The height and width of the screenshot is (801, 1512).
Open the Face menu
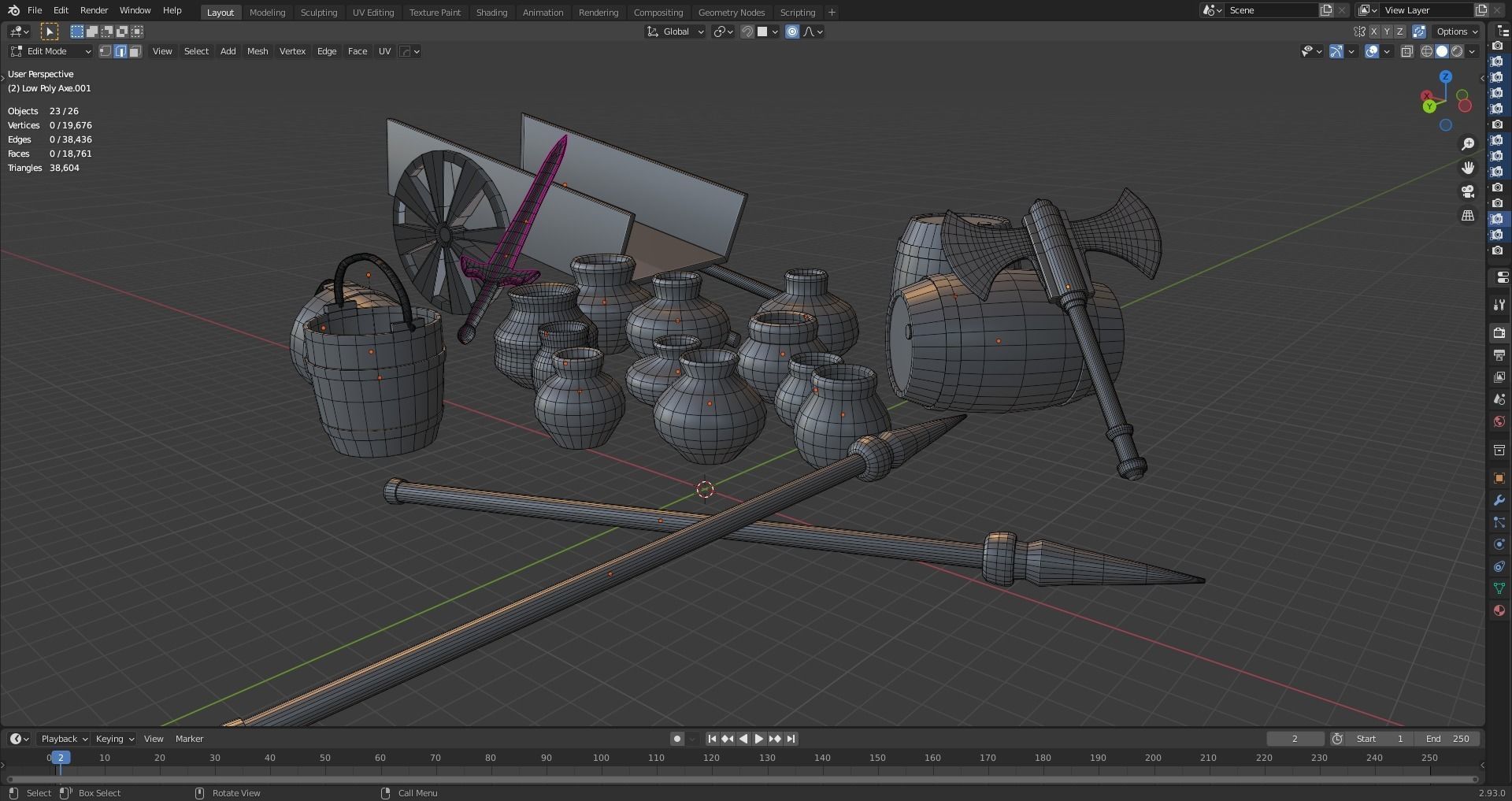[358, 51]
